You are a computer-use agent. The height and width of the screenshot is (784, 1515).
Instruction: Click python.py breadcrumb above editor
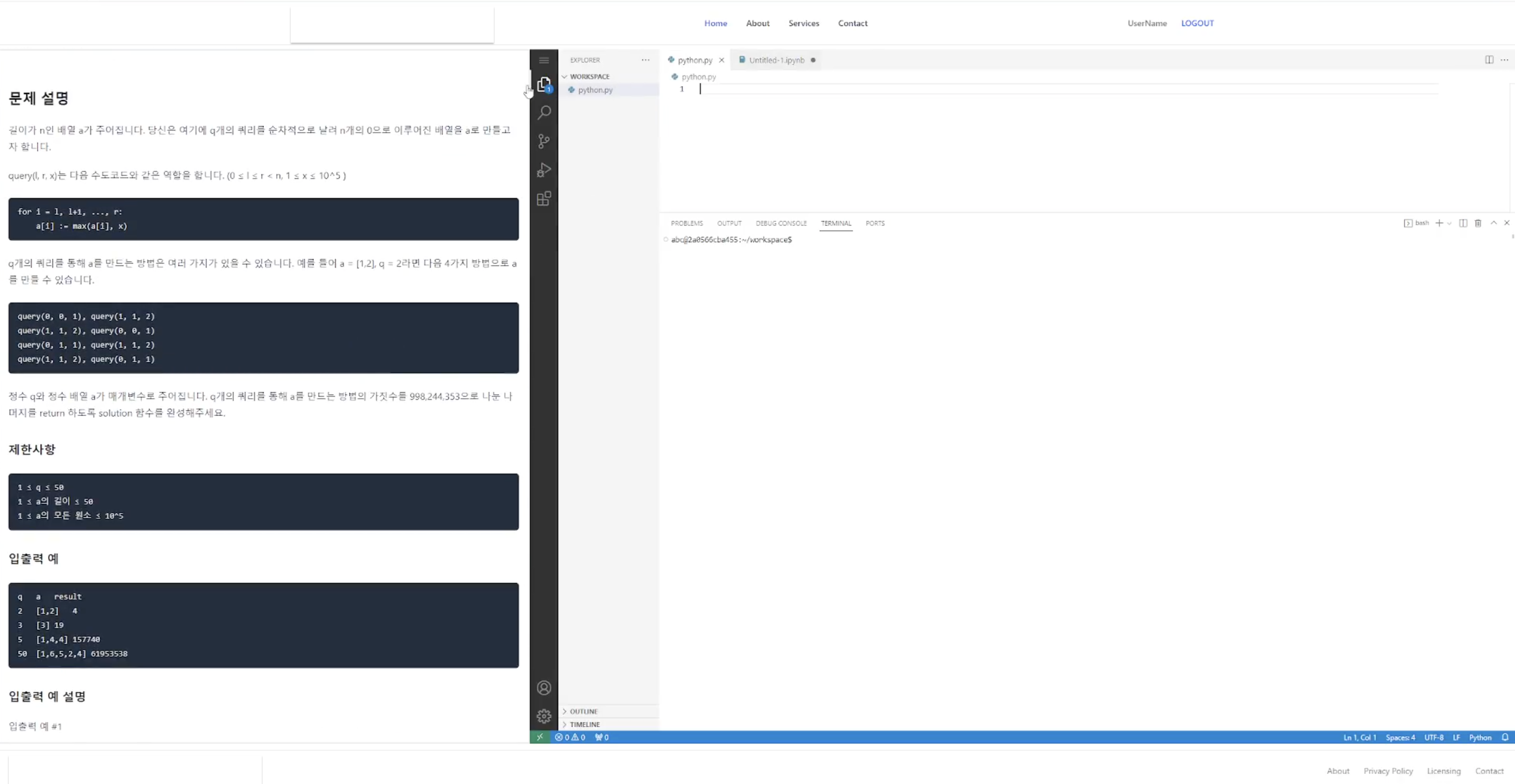tap(698, 76)
